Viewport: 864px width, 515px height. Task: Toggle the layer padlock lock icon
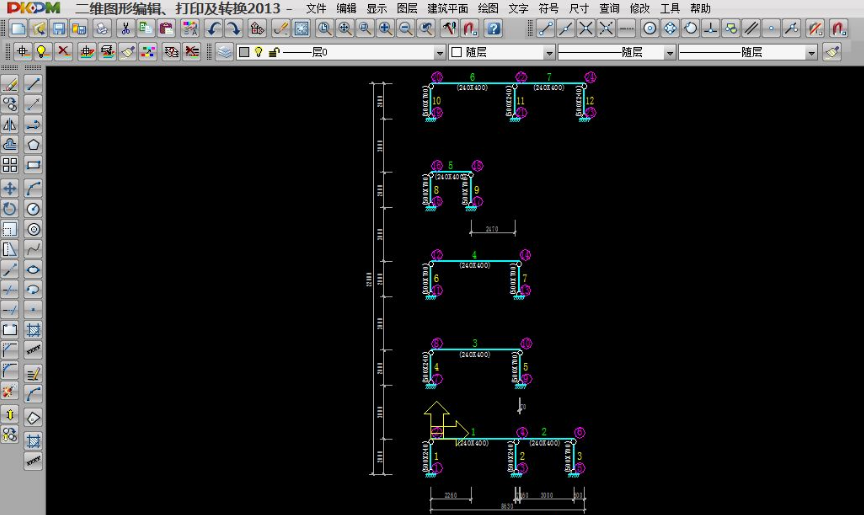(273, 51)
